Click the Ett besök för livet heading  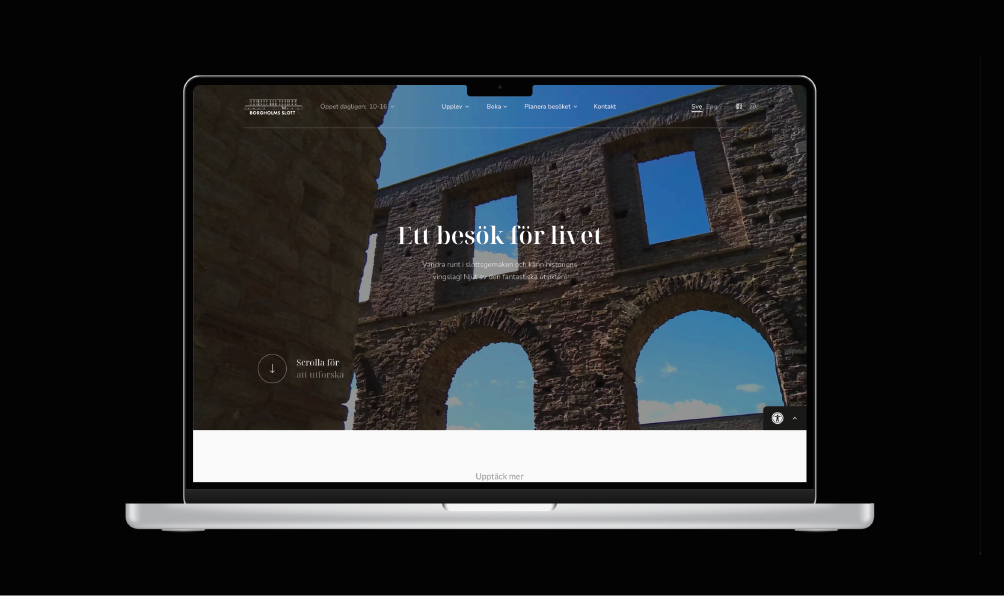coord(500,236)
